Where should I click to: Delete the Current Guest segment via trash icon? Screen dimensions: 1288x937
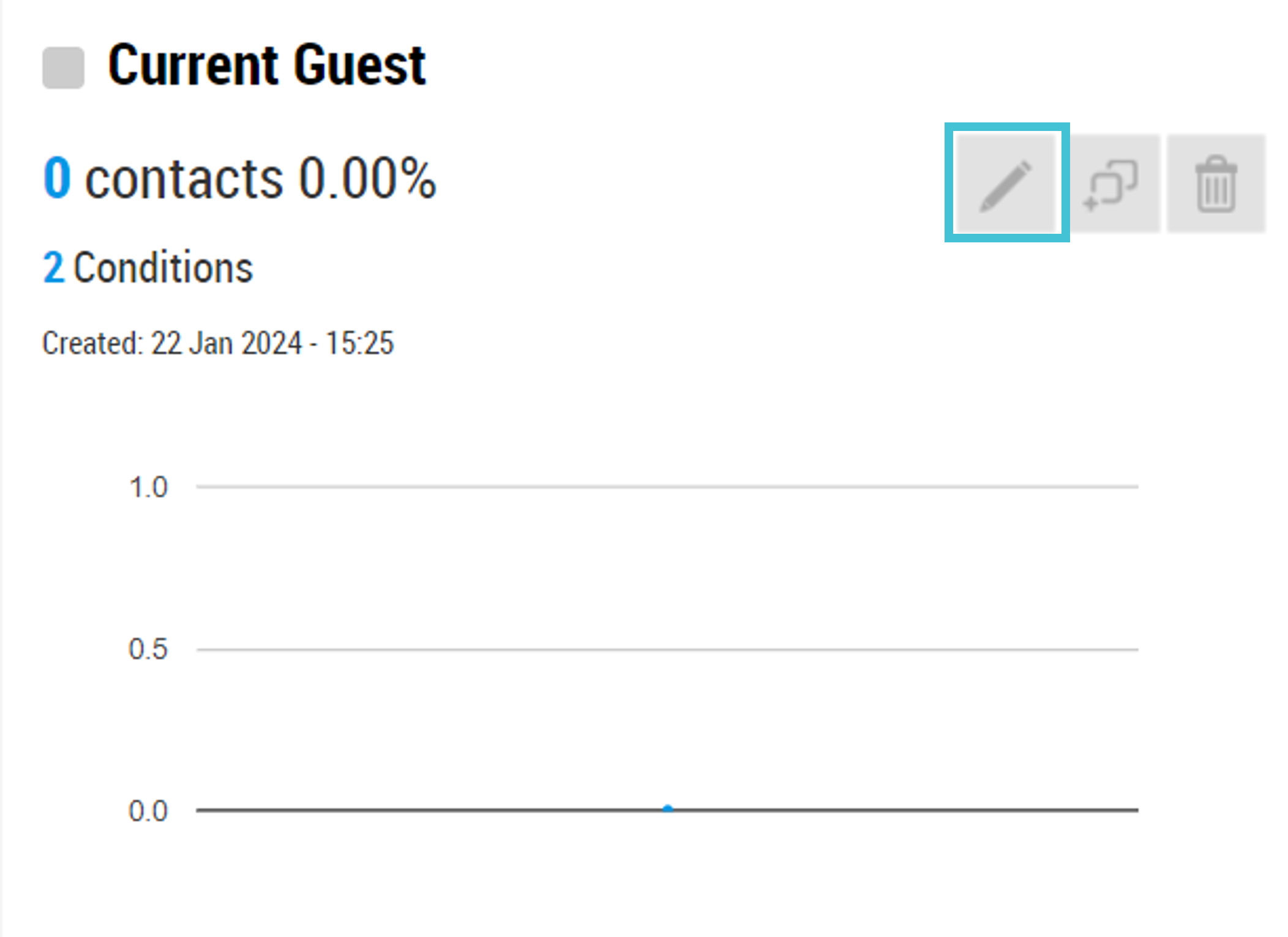point(1216,183)
